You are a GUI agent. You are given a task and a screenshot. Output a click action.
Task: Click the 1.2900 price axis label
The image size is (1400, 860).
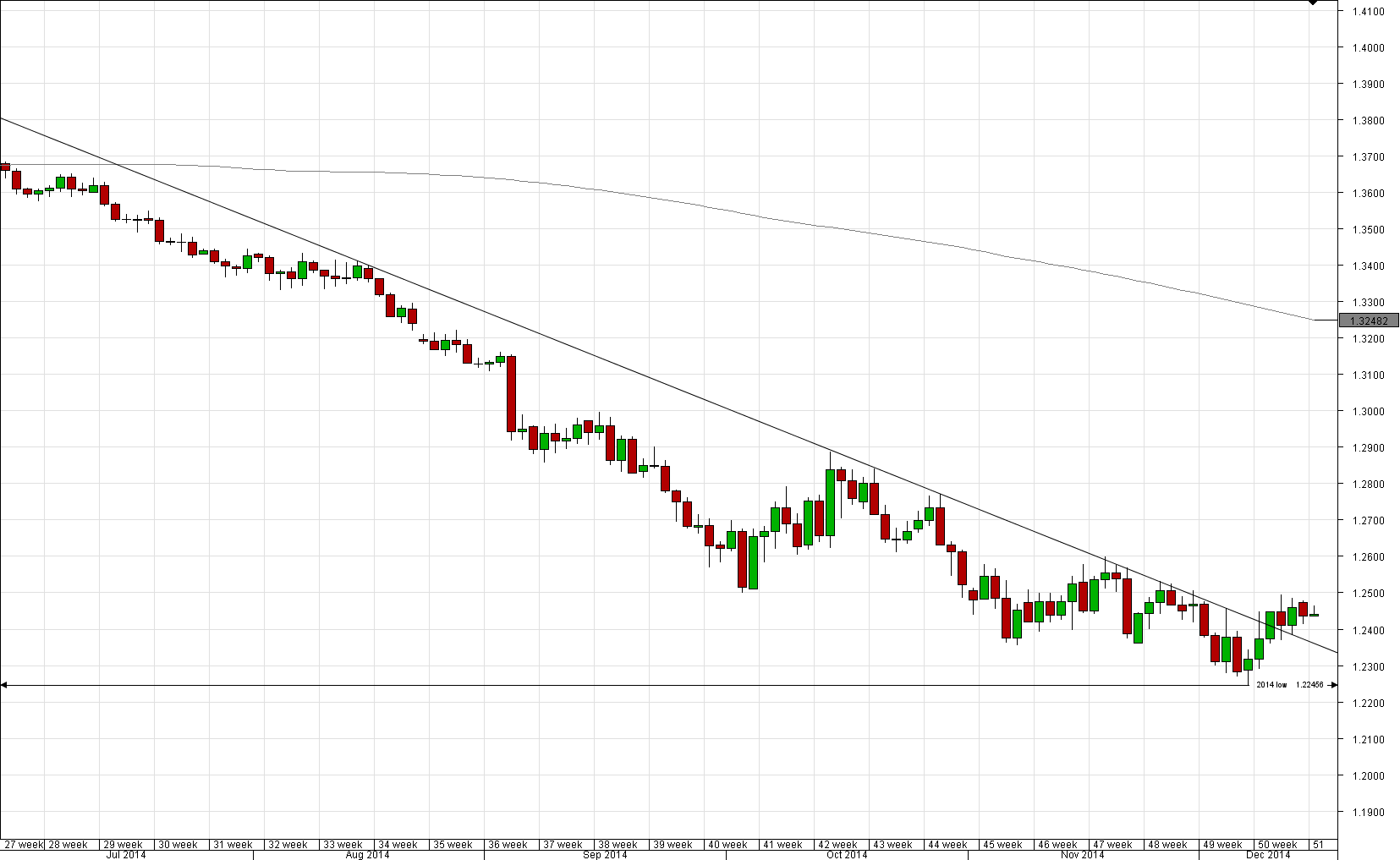click(1368, 447)
